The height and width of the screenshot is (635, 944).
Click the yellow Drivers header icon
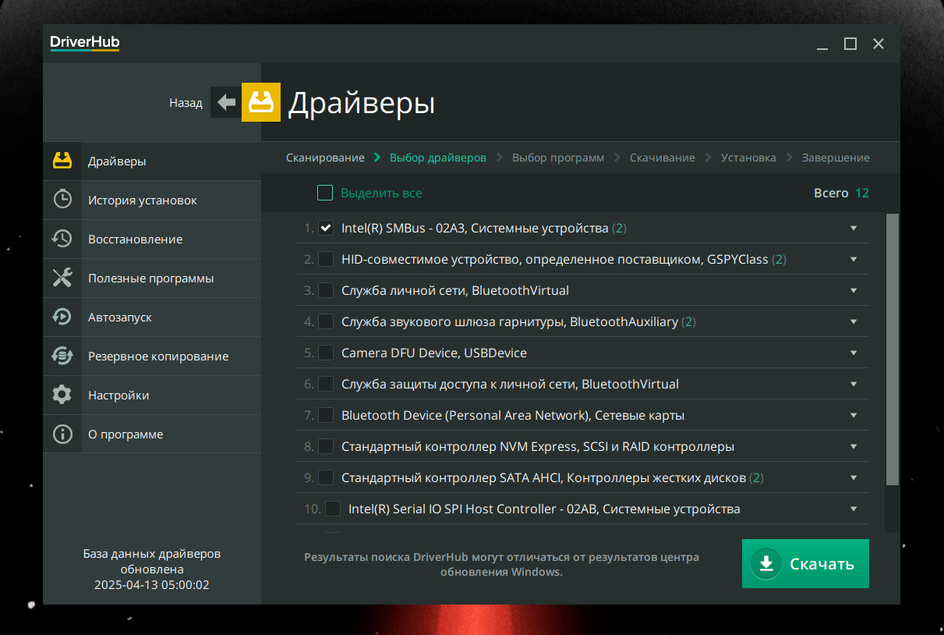tap(261, 102)
